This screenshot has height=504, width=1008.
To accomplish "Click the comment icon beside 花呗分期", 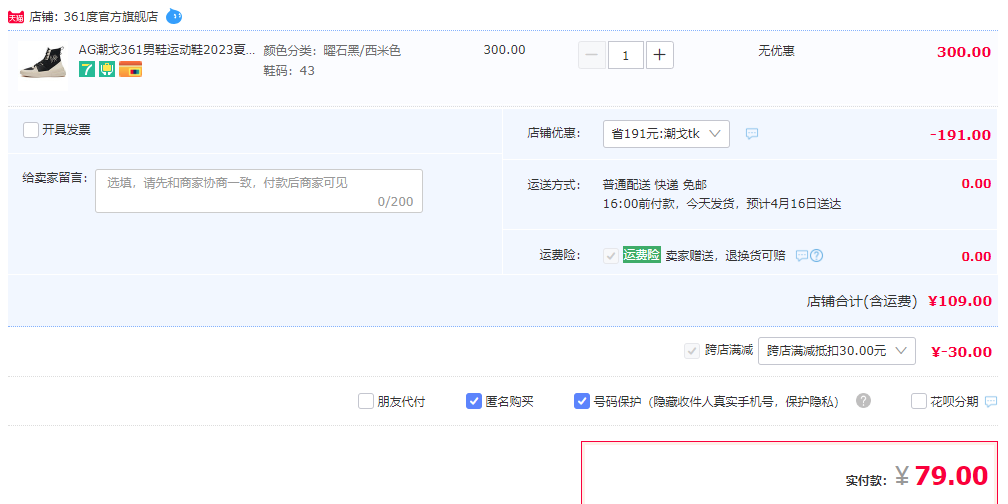I will point(991,402).
